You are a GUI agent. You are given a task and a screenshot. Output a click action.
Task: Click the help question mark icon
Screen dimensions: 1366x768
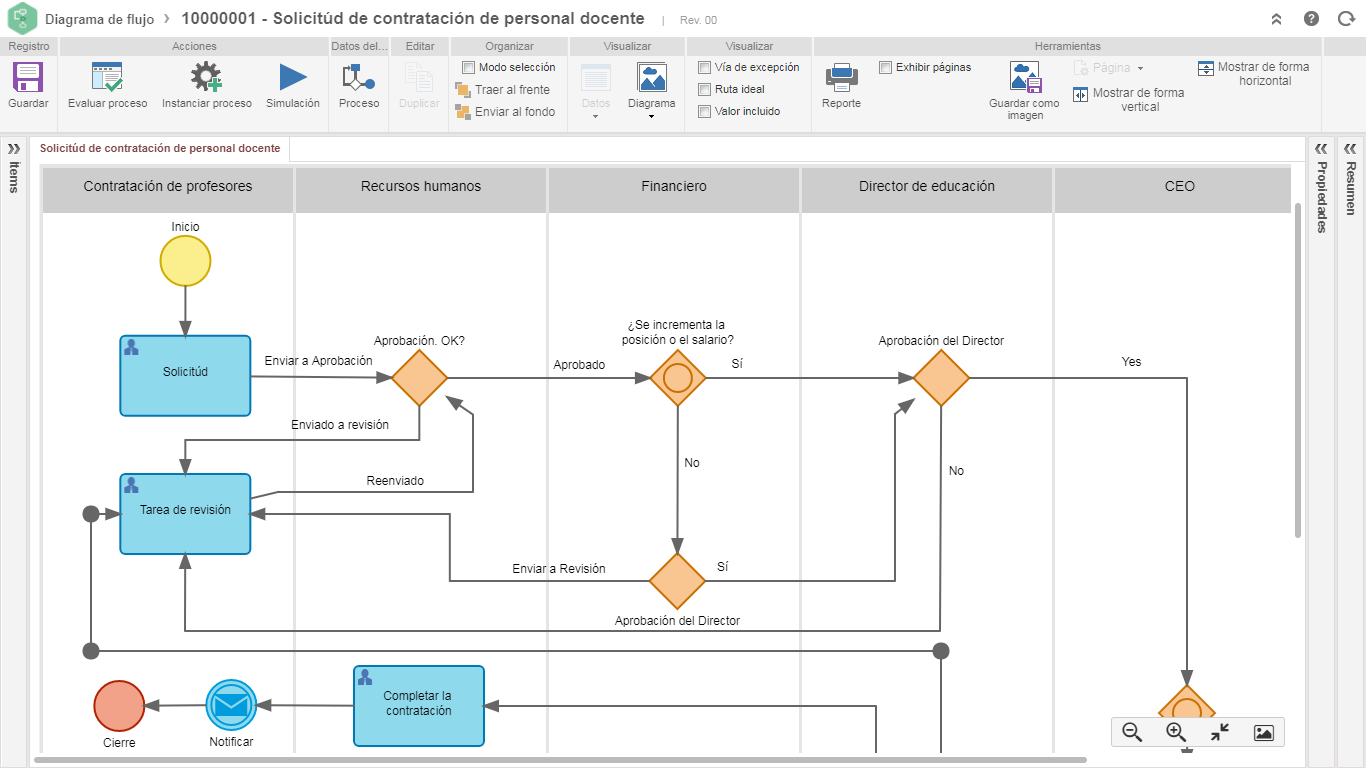(x=1311, y=19)
